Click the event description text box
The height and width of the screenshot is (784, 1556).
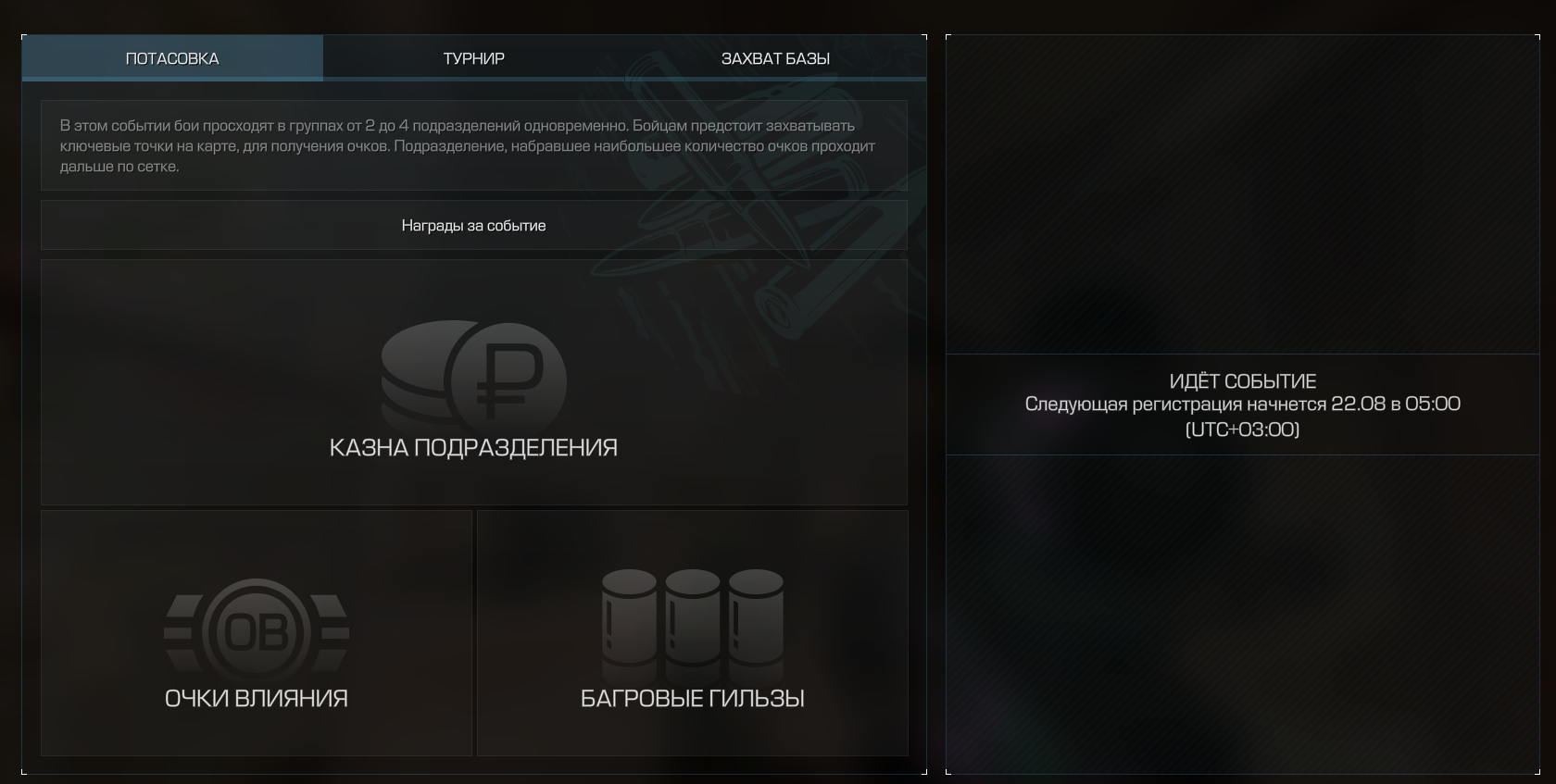click(473, 145)
